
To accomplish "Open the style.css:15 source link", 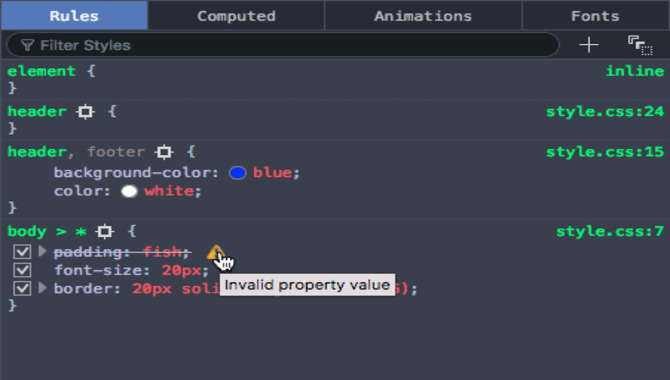I will pos(605,152).
